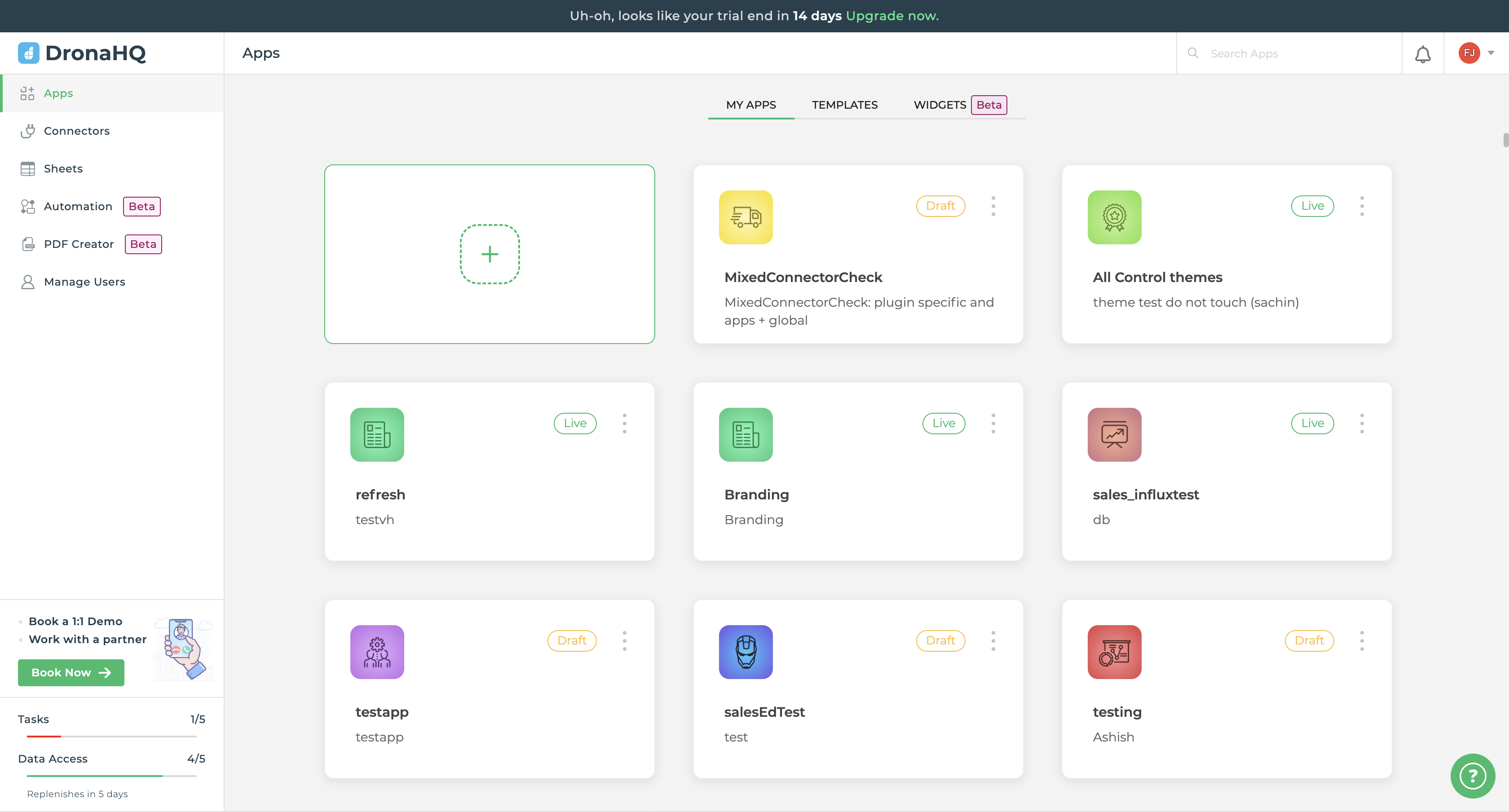Image resolution: width=1509 pixels, height=812 pixels.
Task: Open All Control themes badge icon
Action: pos(1114,217)
